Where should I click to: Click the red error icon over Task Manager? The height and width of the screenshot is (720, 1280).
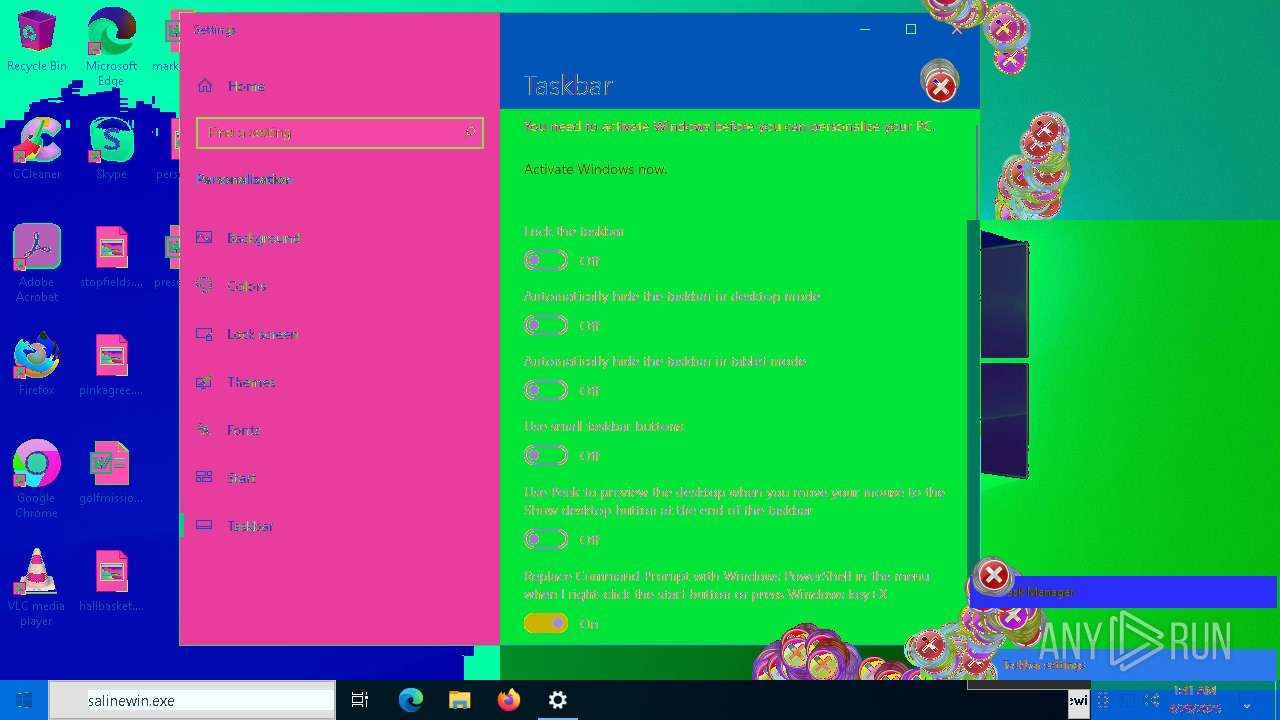click(x=993, y=575)
